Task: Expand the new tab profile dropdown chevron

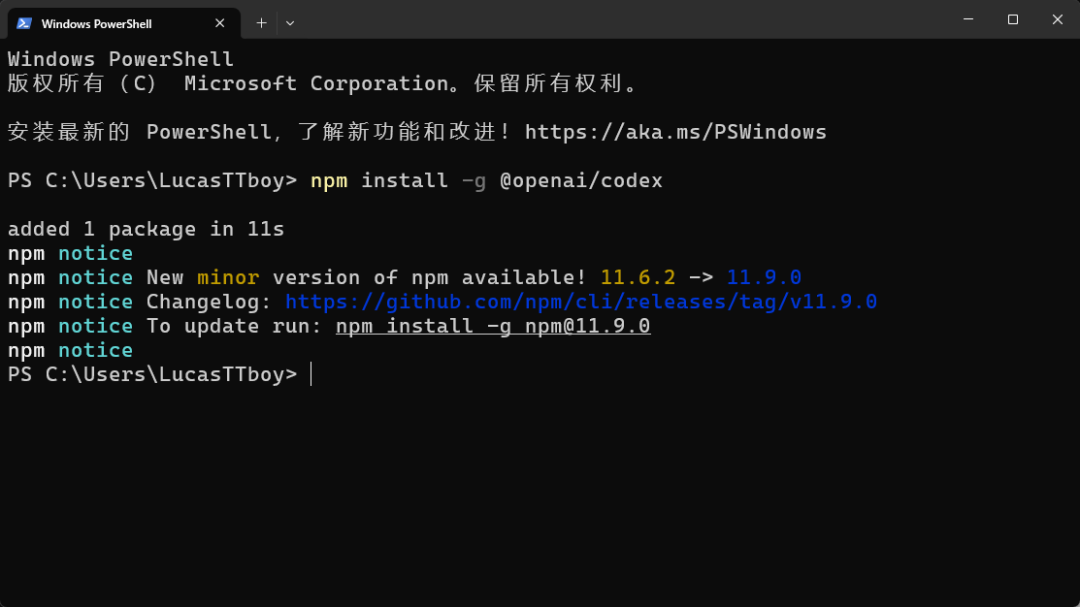Action: 290,23
